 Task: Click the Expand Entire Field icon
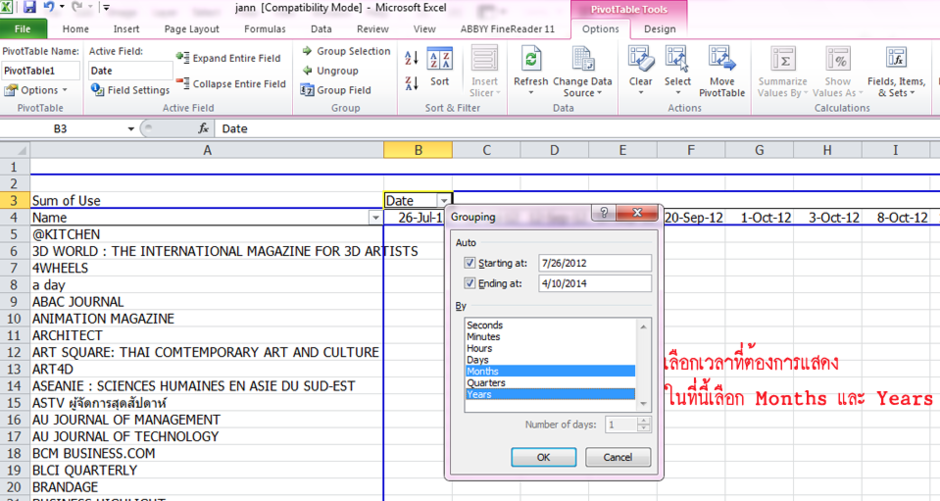pyautogui.click(x=183, y=58)
